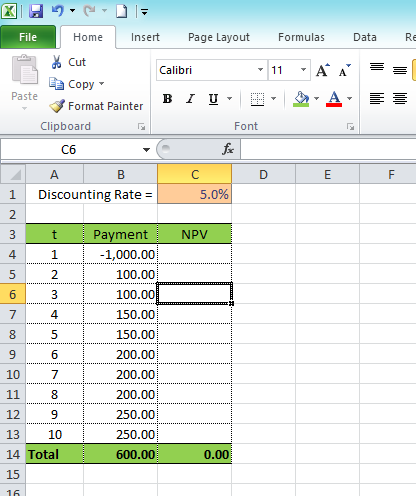Image resolution: width=416 pixels, height=496 pixels.
Task: Click the Calibri font name box
Action: tap(206, 70)
